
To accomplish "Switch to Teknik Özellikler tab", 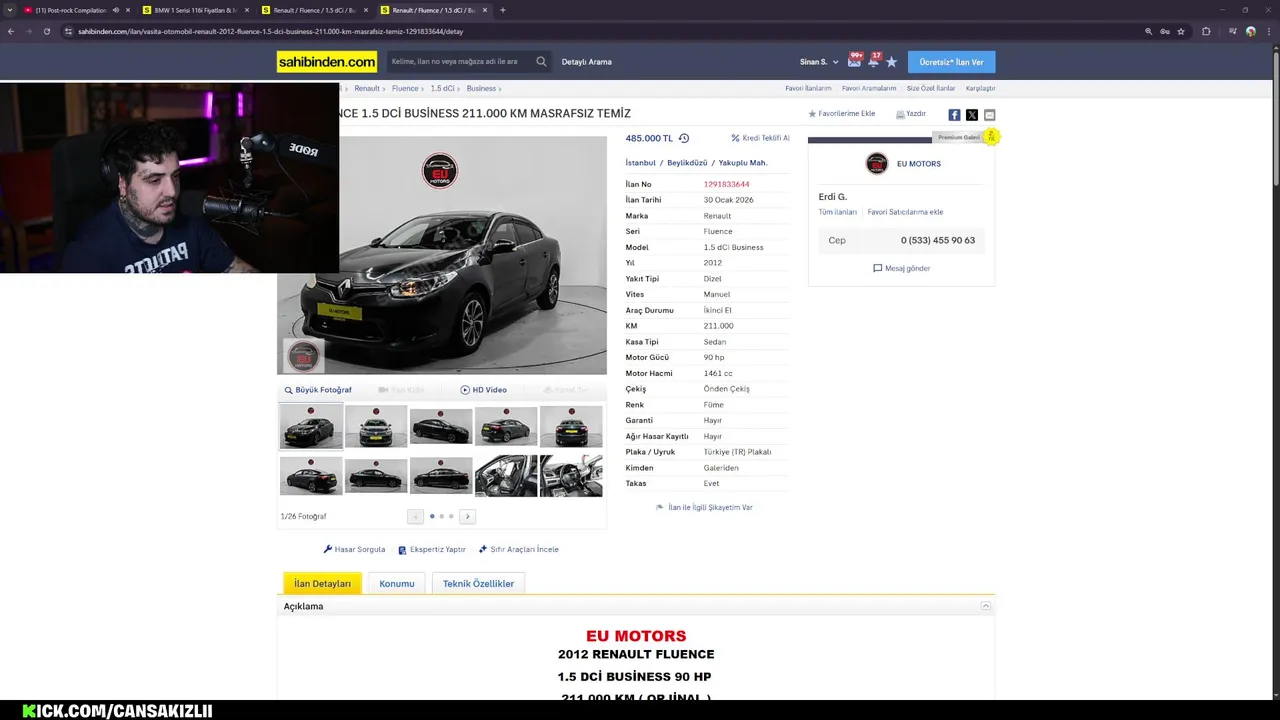I will (x=478, y=583).
